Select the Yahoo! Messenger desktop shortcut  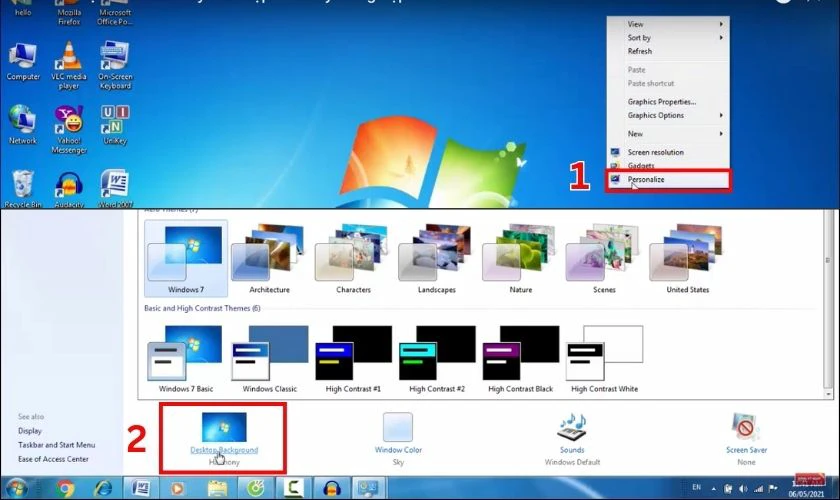pos(69,129)
